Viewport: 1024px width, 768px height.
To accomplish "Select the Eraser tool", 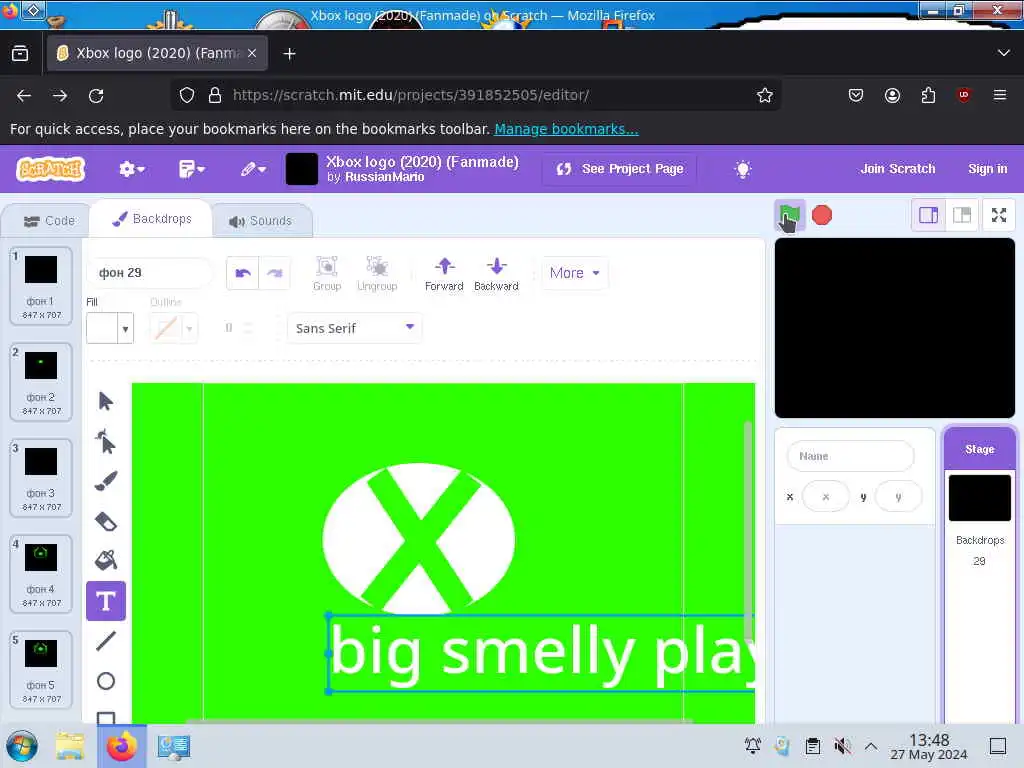I will click(106, 521).
